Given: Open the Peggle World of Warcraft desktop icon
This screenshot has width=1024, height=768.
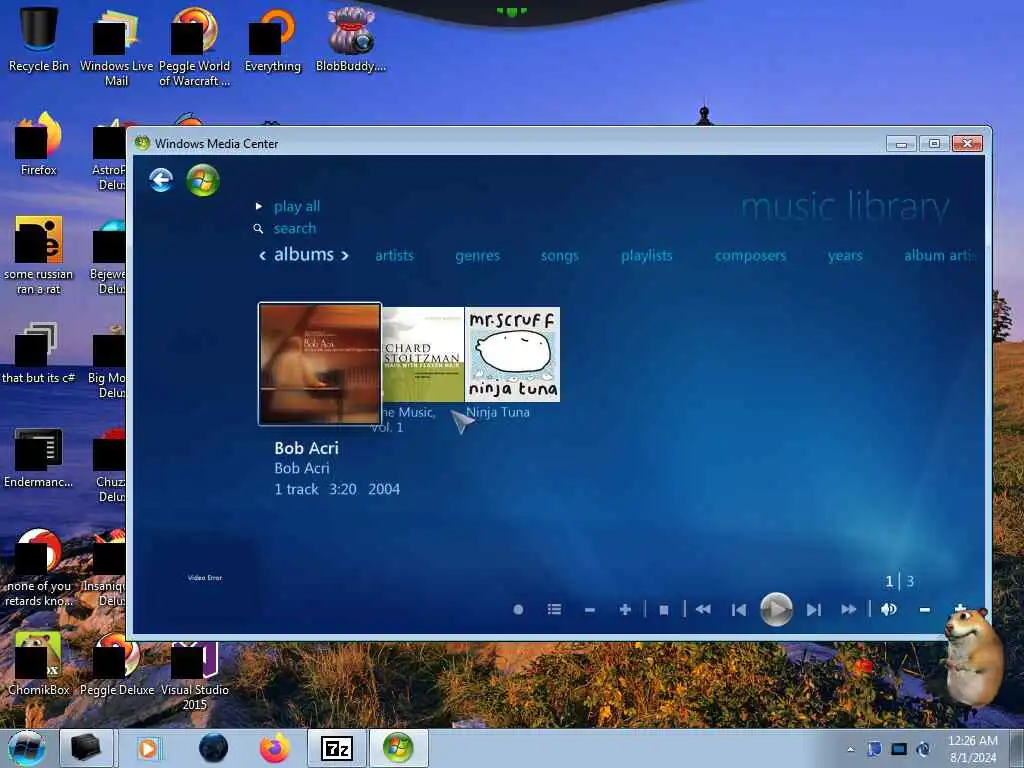Looking at the screenshot, I should click(x=195, y=47).
